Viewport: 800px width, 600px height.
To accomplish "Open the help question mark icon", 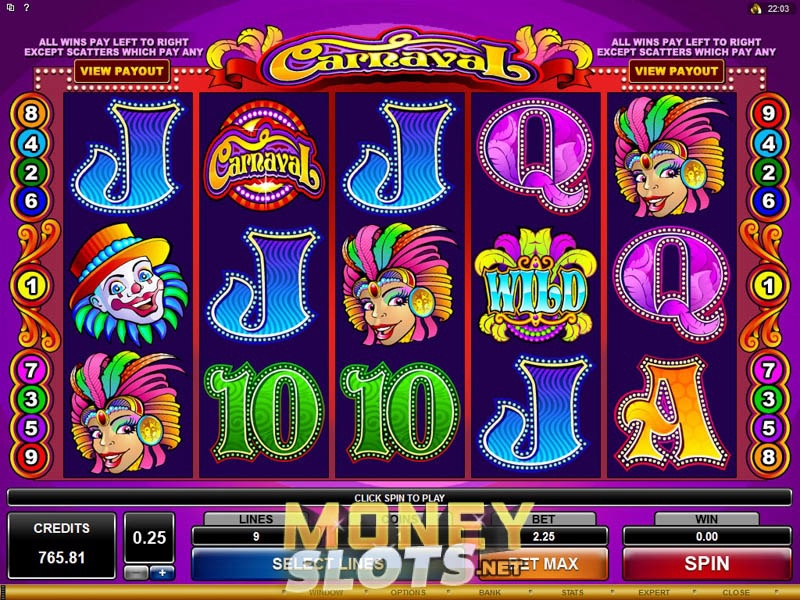I will (27, 8).
